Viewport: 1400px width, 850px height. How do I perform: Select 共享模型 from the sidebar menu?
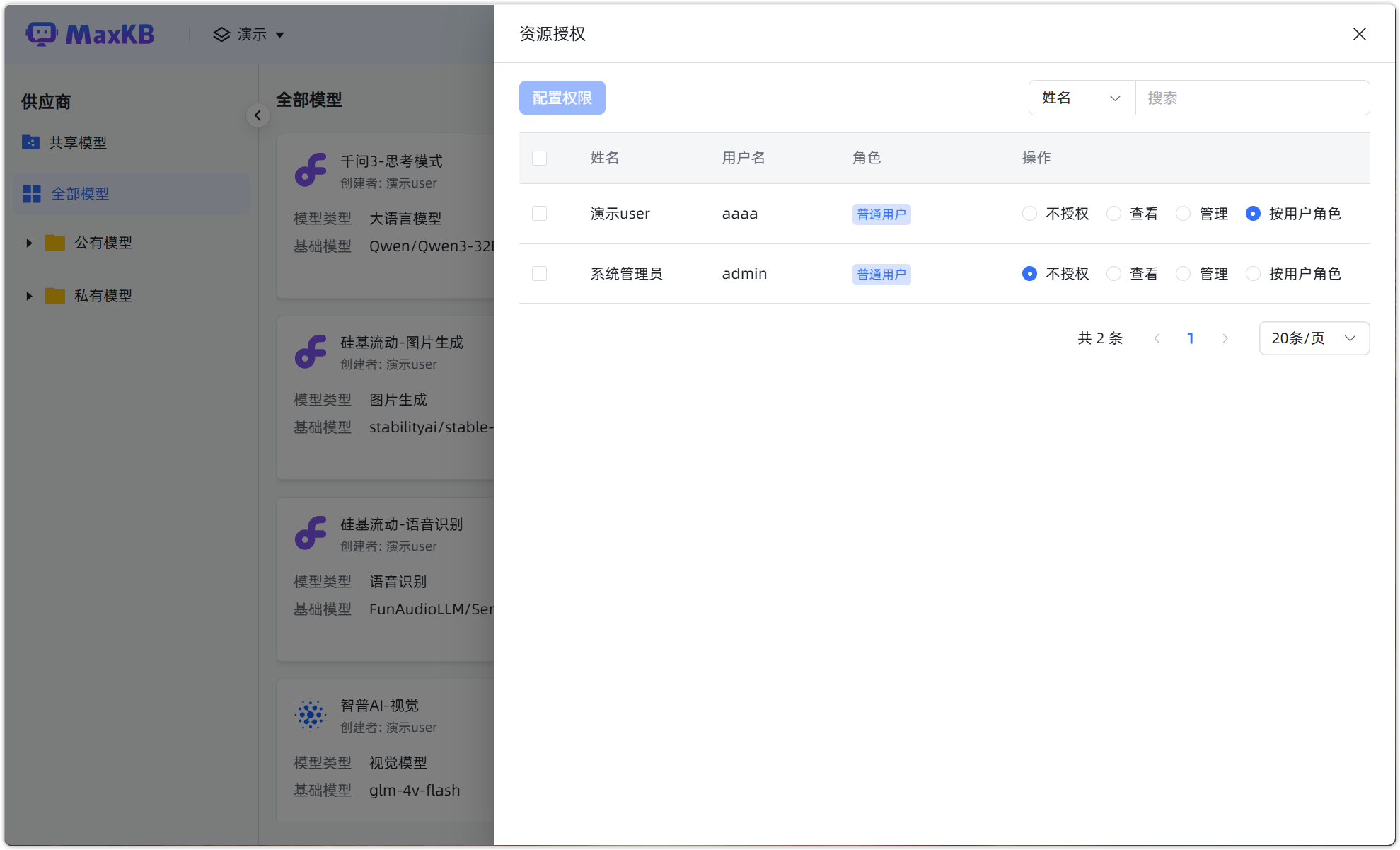click(x=76, y=142)
